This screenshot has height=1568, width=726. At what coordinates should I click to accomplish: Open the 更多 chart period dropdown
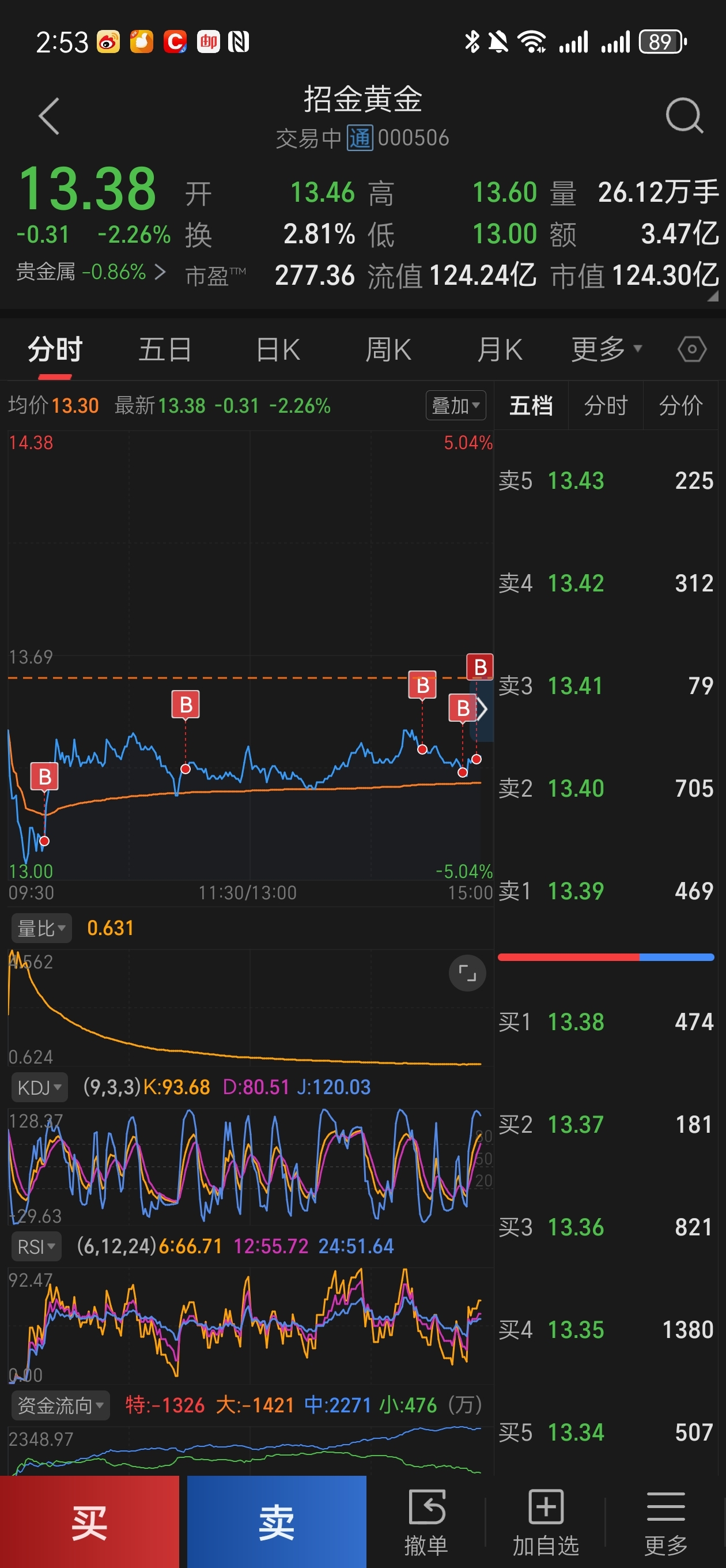606,349
